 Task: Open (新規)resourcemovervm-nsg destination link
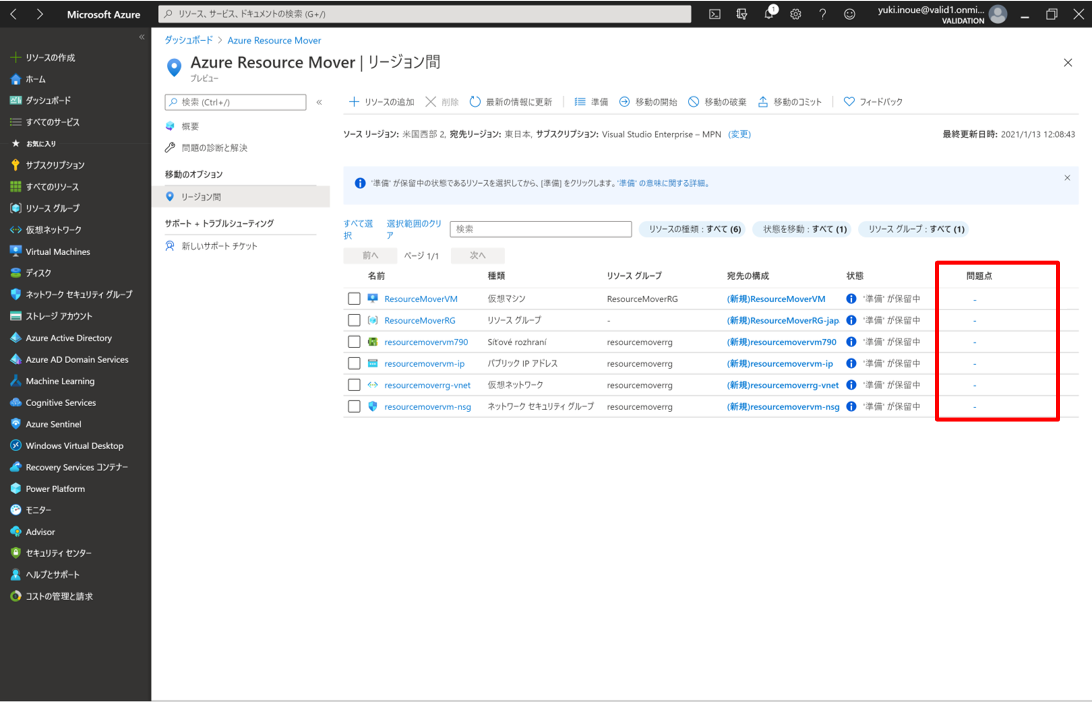(783, 407)
